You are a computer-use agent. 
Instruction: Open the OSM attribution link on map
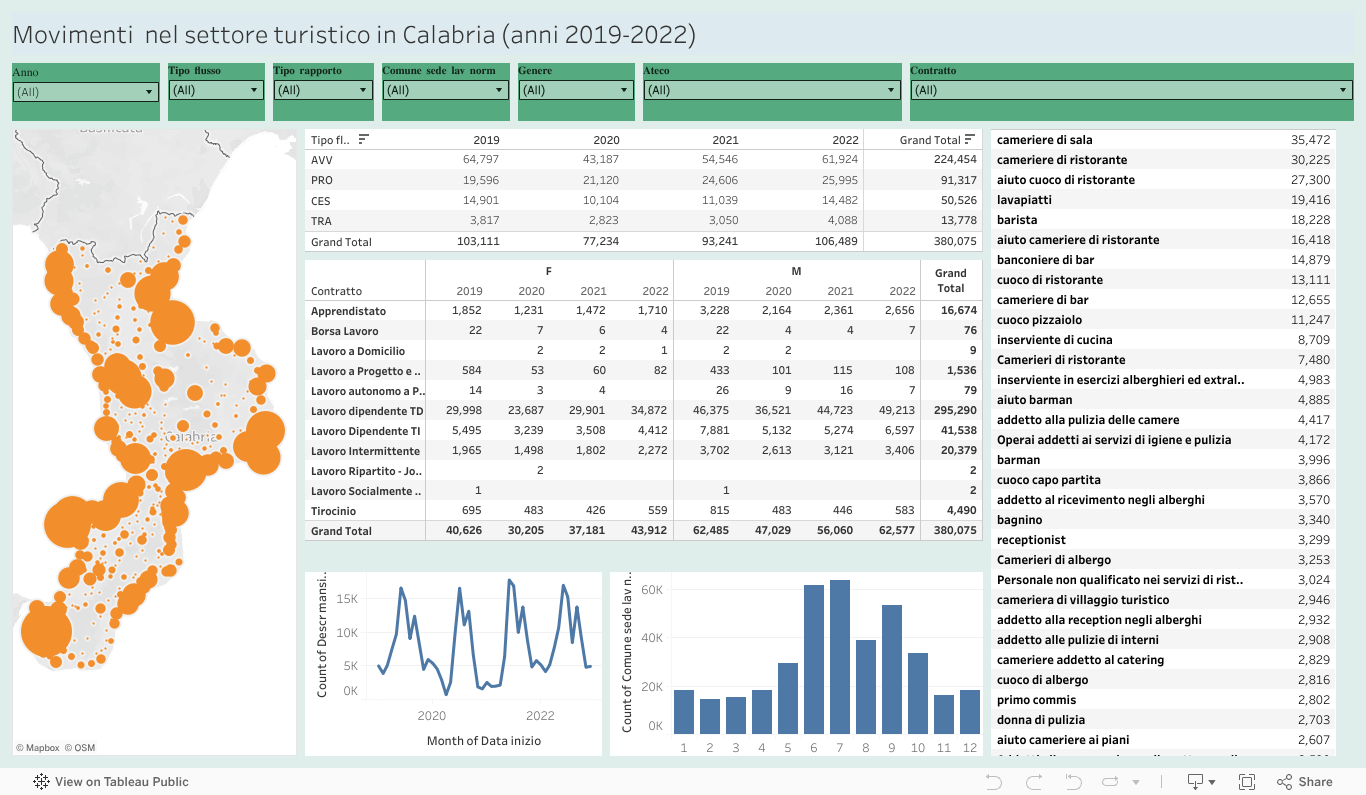tap(80, 747)
